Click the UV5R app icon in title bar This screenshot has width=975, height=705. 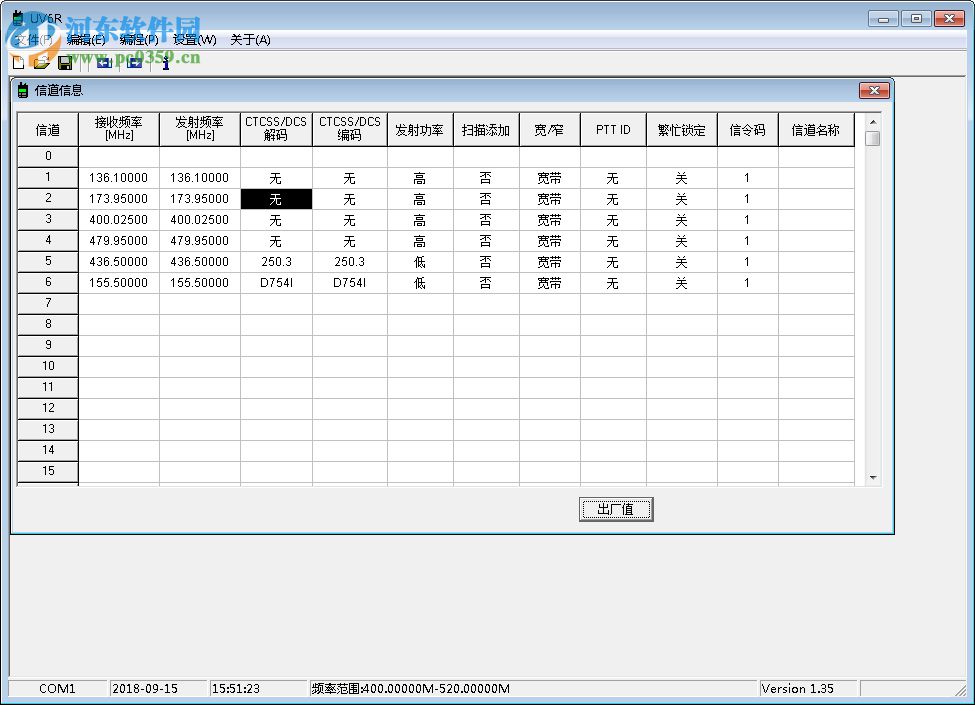click(18, 18)
